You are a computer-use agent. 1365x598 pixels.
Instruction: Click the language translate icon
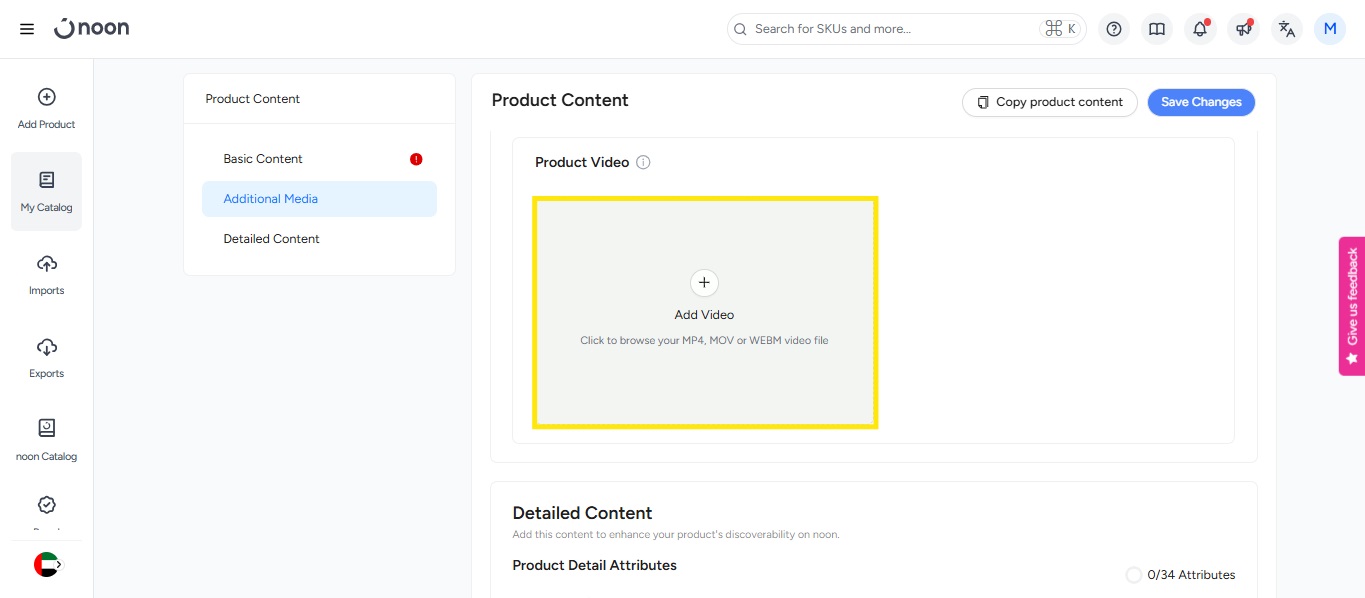[x=1287, y=29]
